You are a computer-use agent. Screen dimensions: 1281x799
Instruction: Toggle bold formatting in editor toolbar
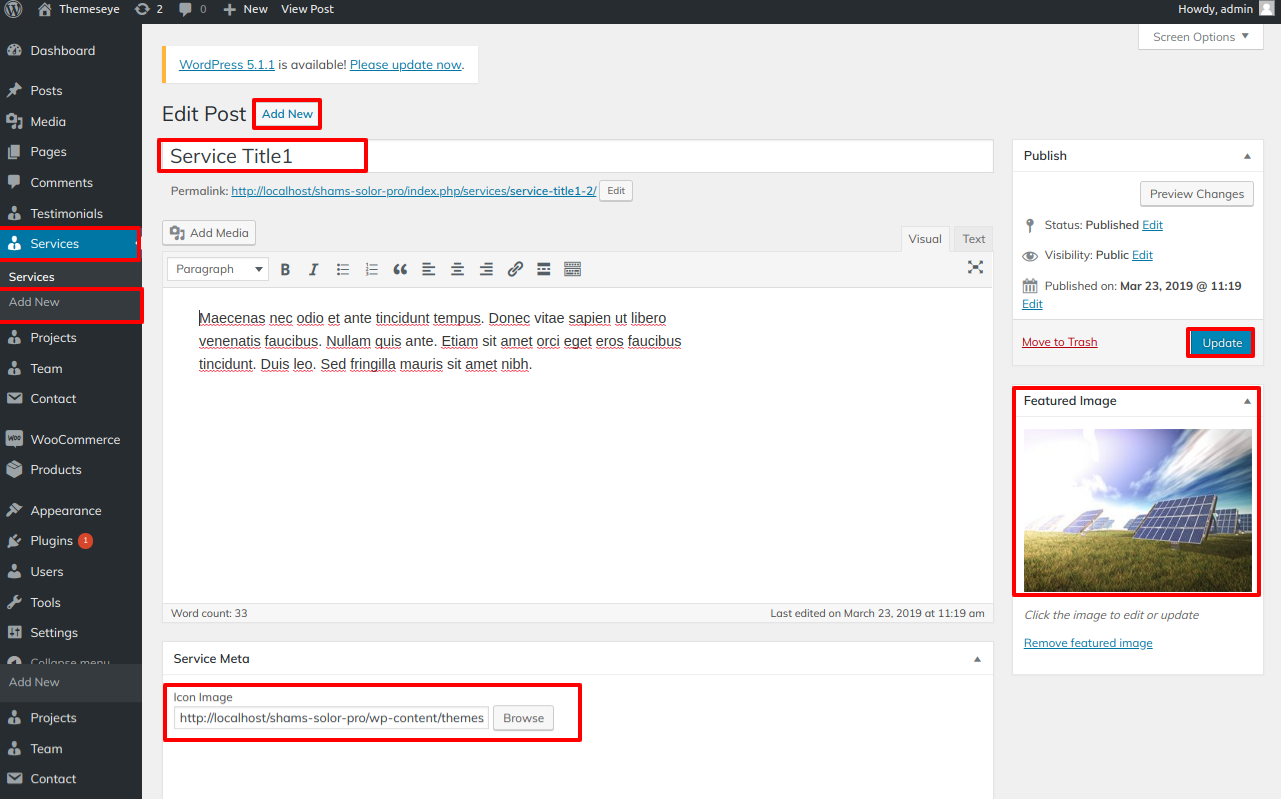pos(285,269)
